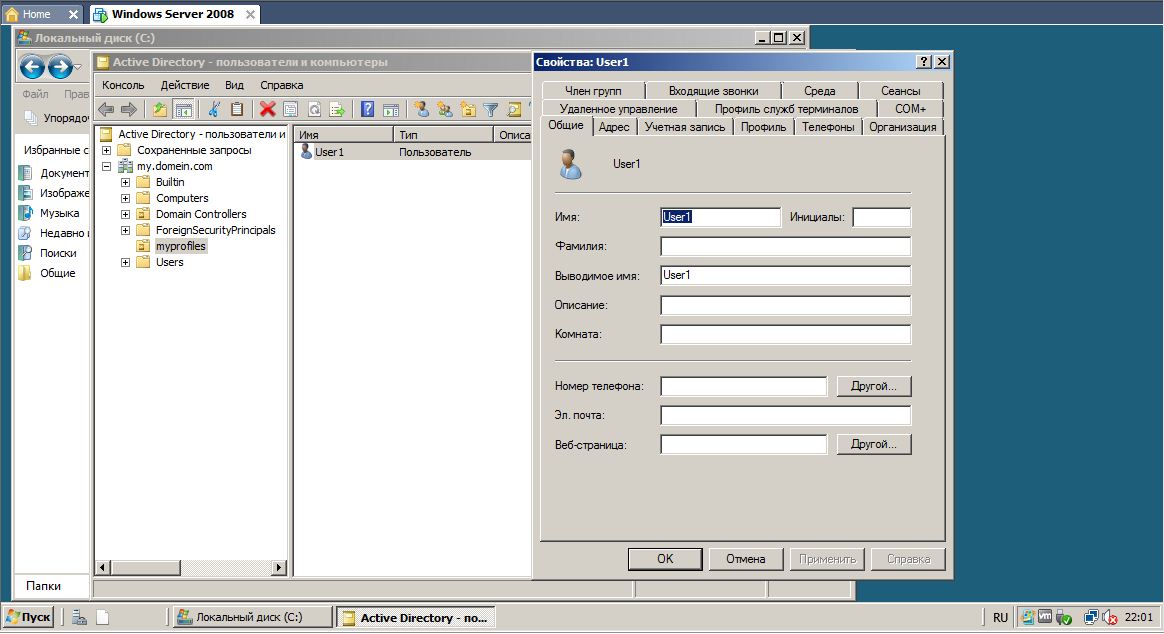Open the Входящие звонки tab
The height and width of the screenshot is (634, 1164).
click(x=713, y=91)
